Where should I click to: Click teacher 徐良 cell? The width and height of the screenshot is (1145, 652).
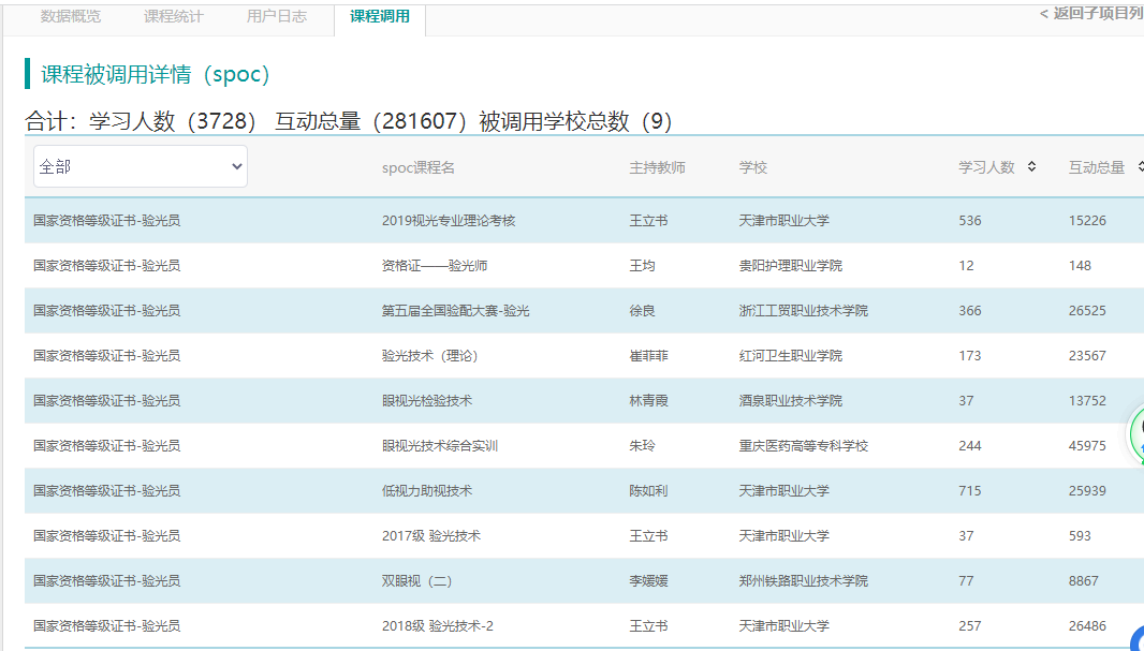[643, 311]
